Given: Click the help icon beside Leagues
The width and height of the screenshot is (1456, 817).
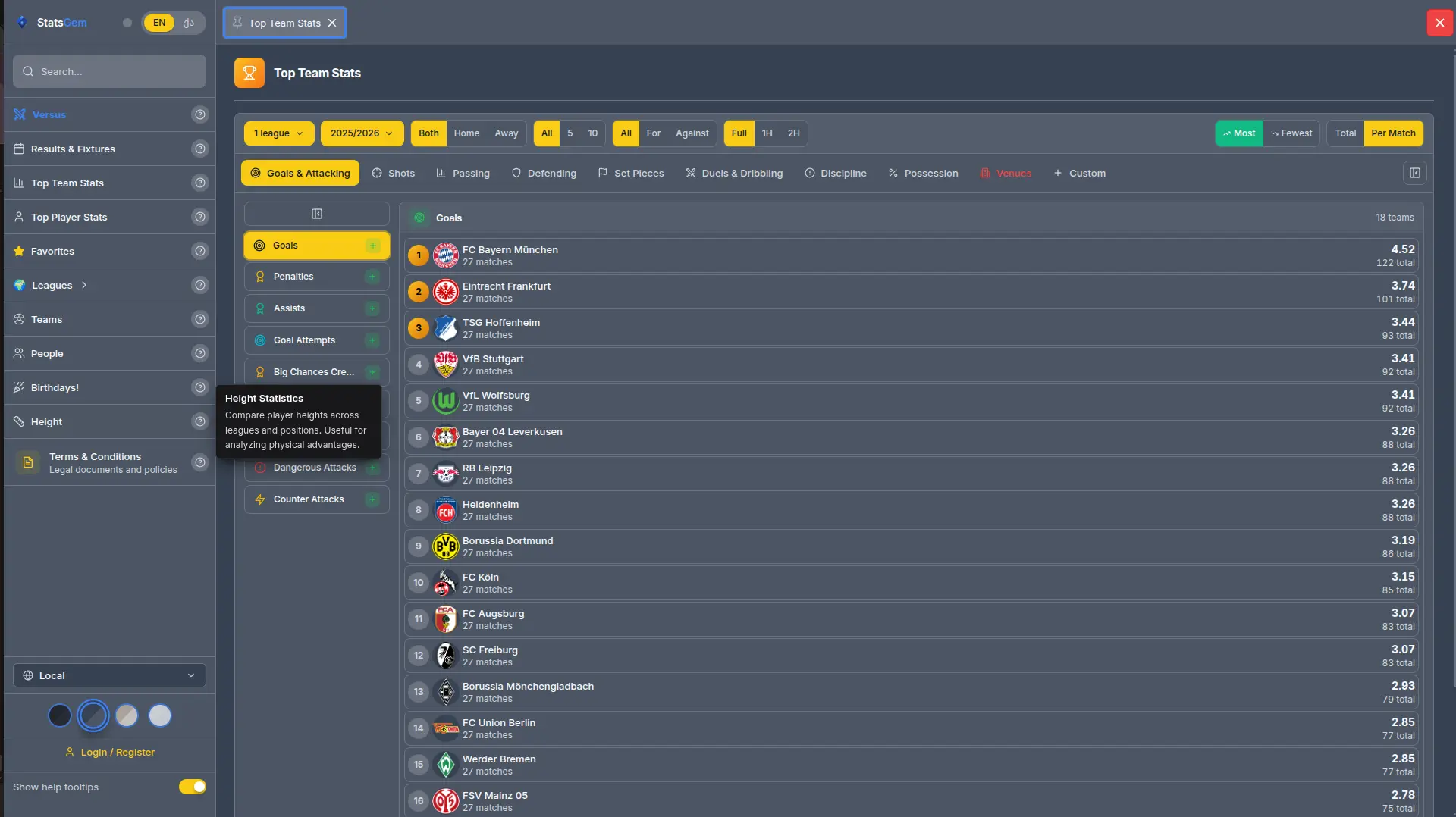Looking at the screenshot, I should pyautogui.click(x=200, y=285).
